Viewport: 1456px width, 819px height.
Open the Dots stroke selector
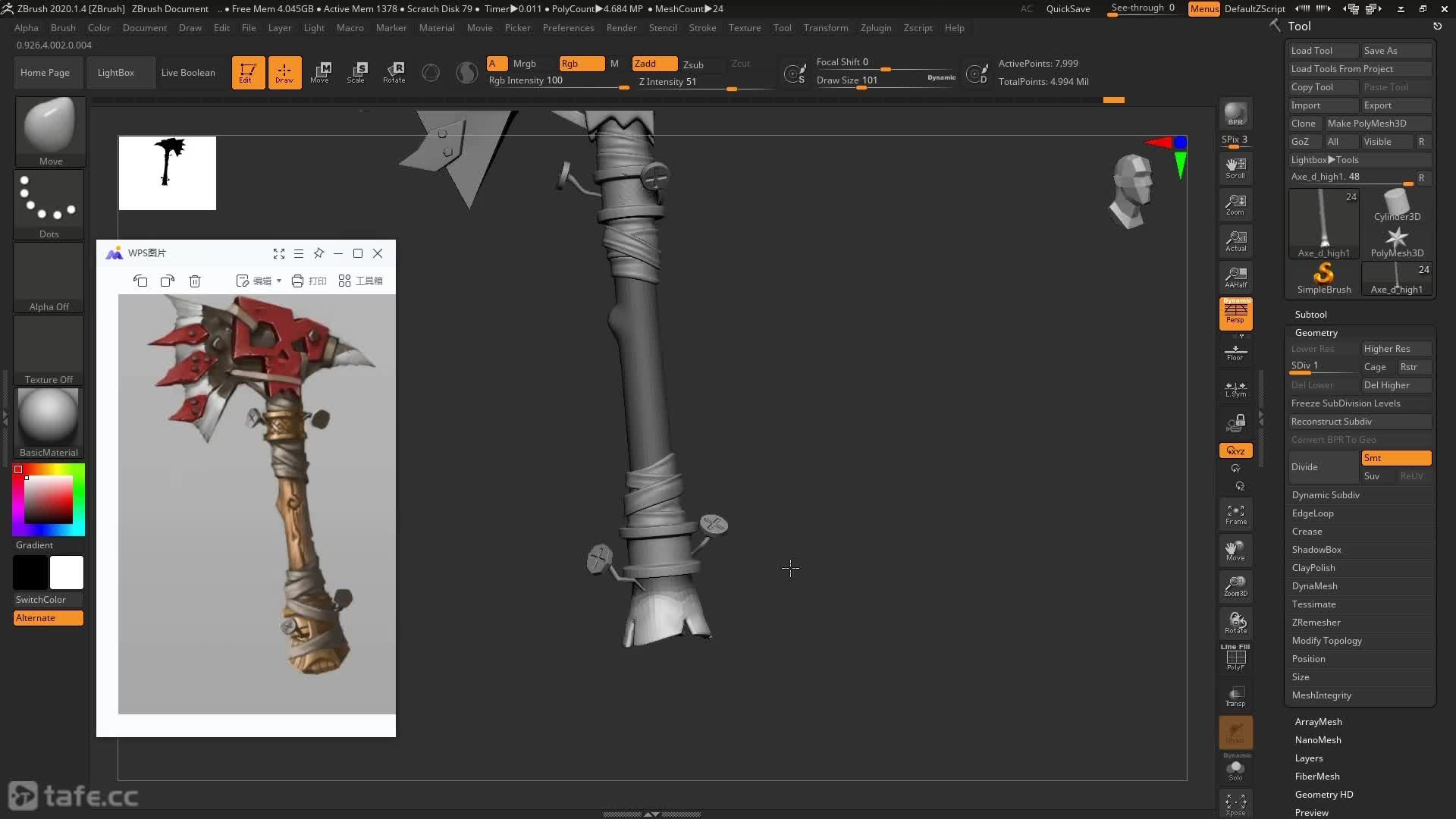49,204
